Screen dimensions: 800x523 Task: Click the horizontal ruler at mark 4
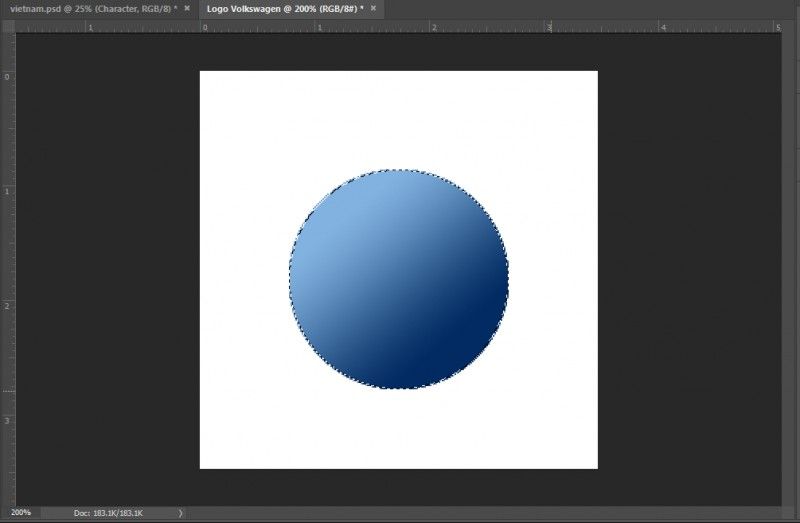(664, 27)
